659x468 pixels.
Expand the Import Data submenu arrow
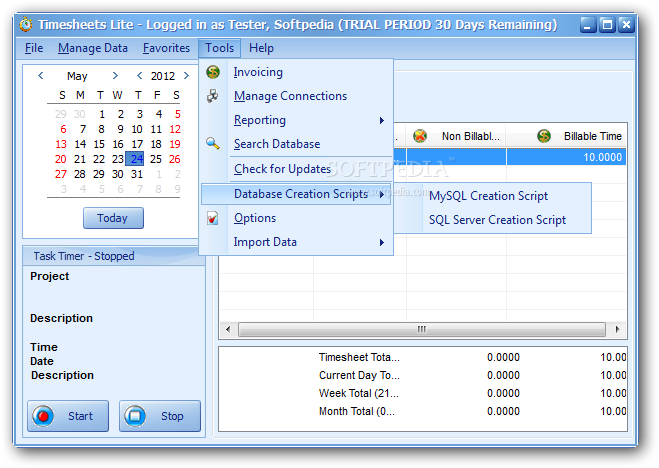(x=382, y=242)
